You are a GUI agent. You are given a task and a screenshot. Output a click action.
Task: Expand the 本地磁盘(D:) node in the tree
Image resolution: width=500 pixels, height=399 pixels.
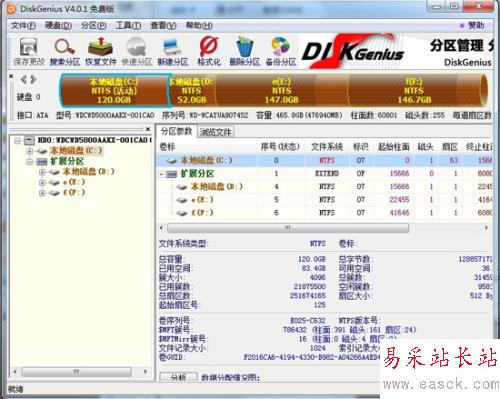point(42,172)
